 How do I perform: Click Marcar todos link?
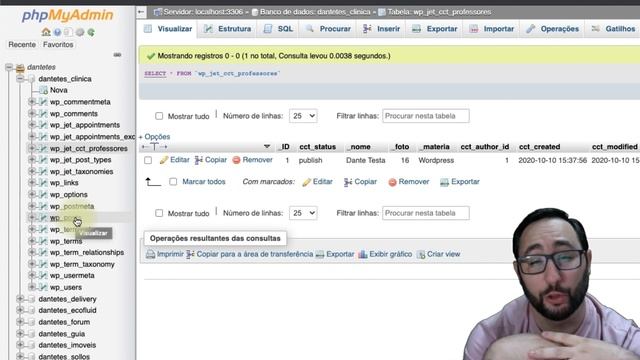[204, 182]
